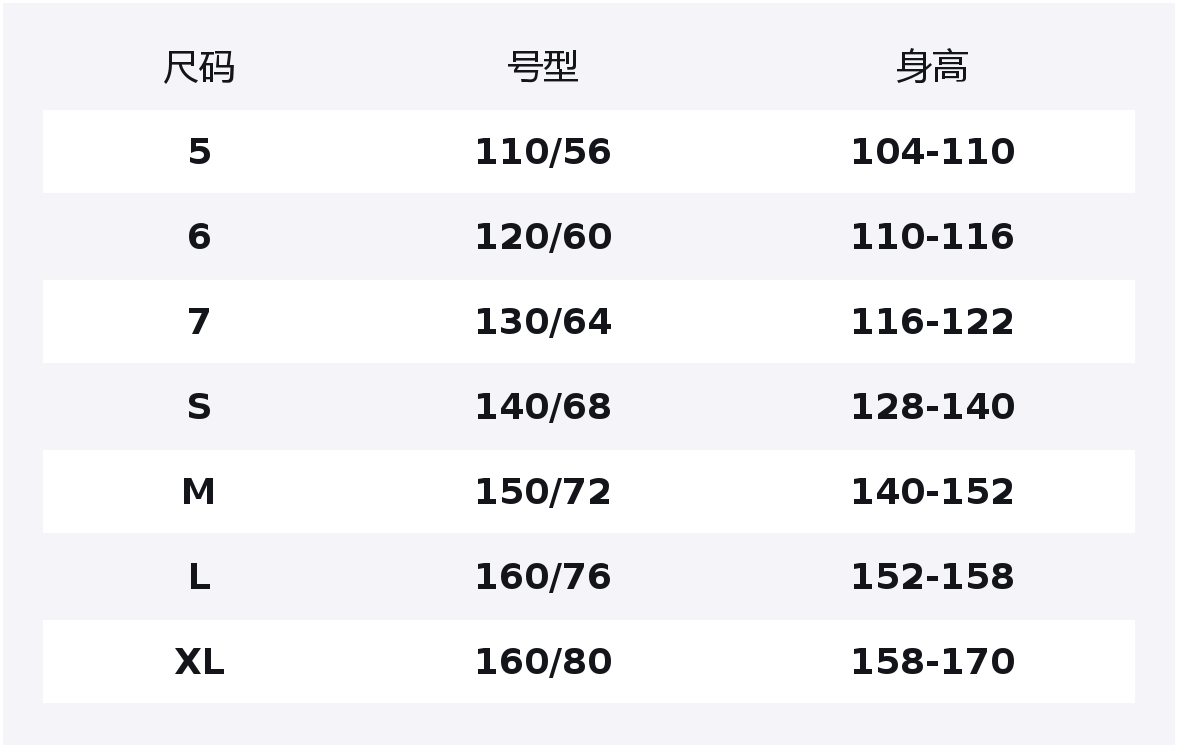Select the 116-122 height cell

[932, 322]
